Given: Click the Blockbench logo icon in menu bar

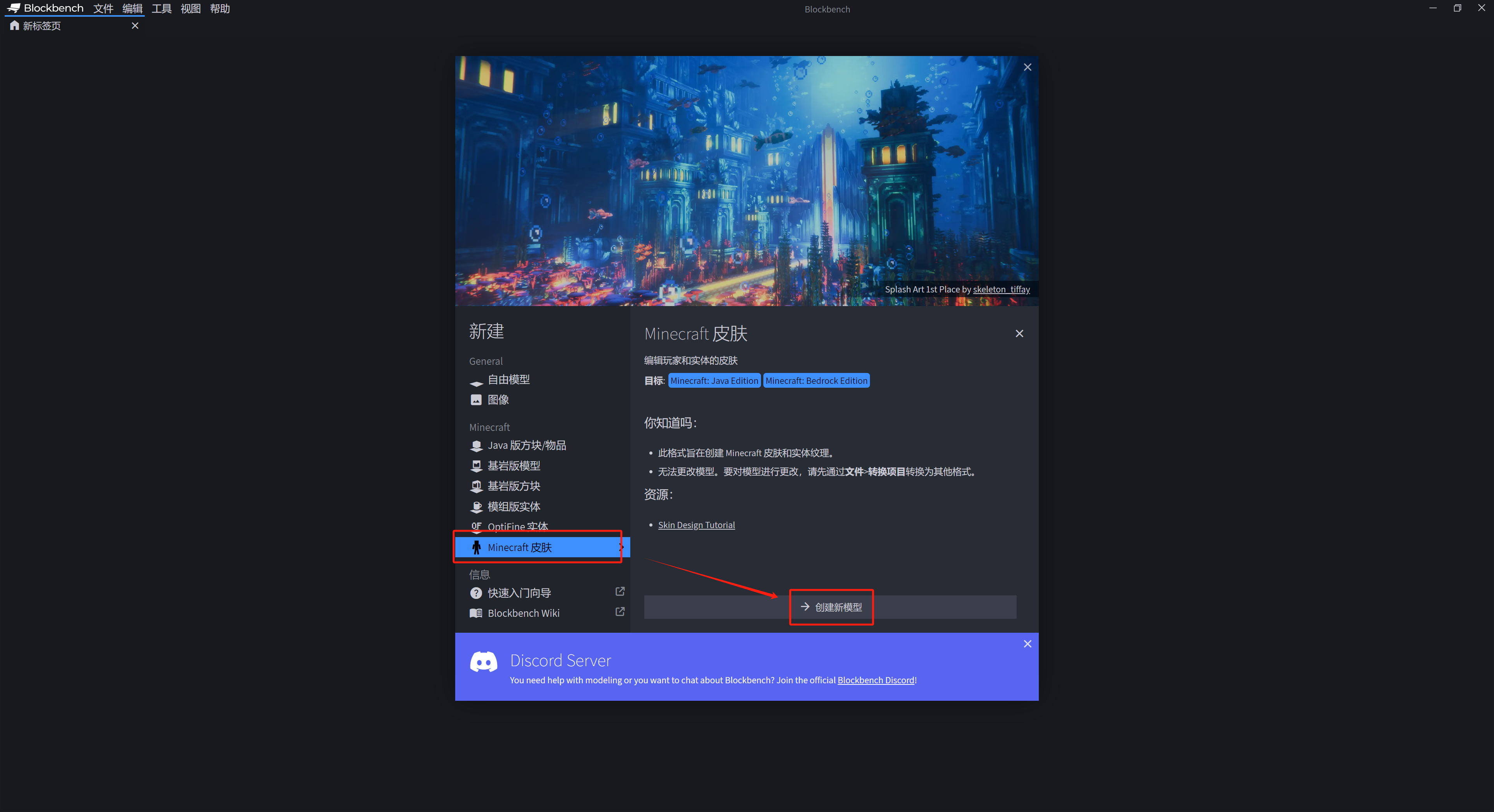Looking at the screenshot, I should click(x=14, y=8).
